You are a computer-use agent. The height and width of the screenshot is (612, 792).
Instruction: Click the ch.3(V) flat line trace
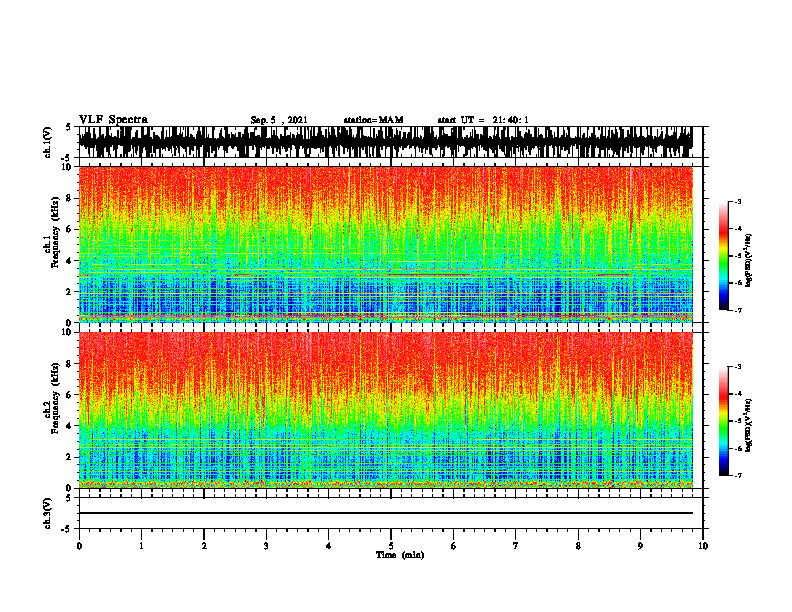(x=386, y=513)
